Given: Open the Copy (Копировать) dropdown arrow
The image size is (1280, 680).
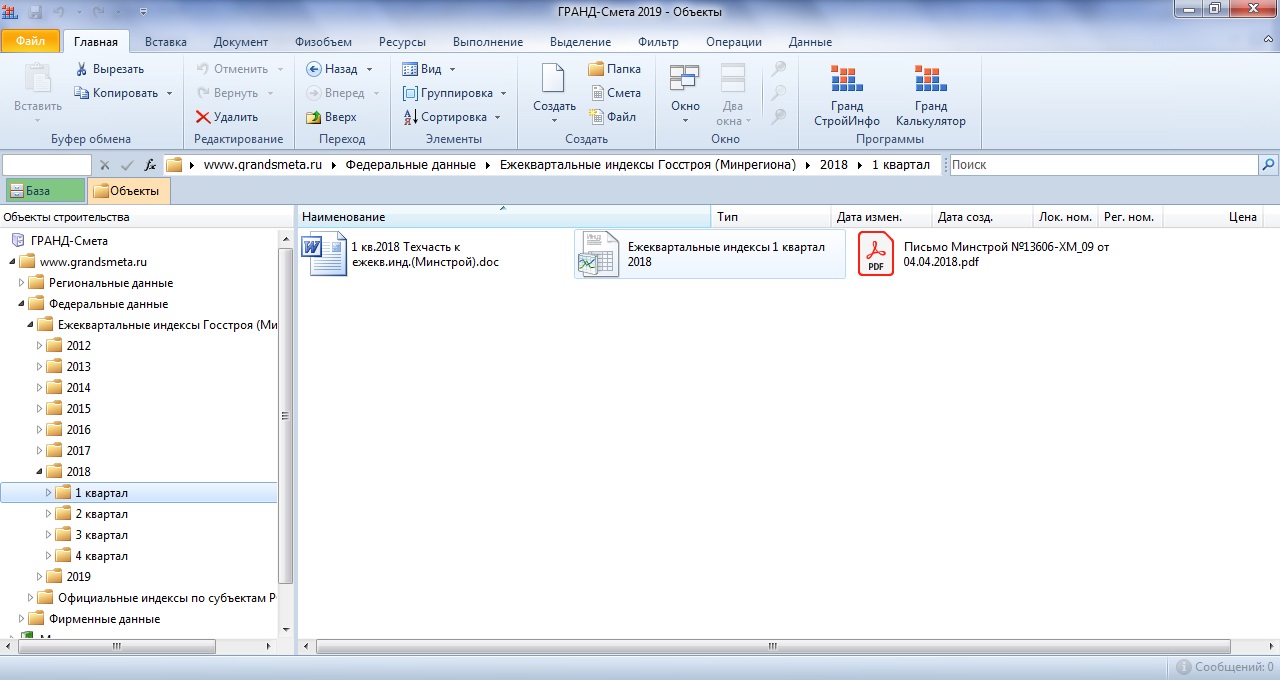Looking at the screenshot, I should (169, 93).
